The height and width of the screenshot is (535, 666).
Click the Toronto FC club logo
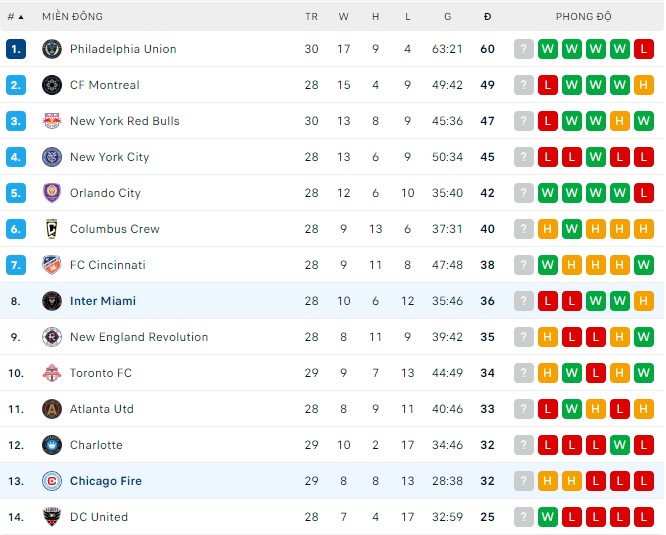click(52, 373)
